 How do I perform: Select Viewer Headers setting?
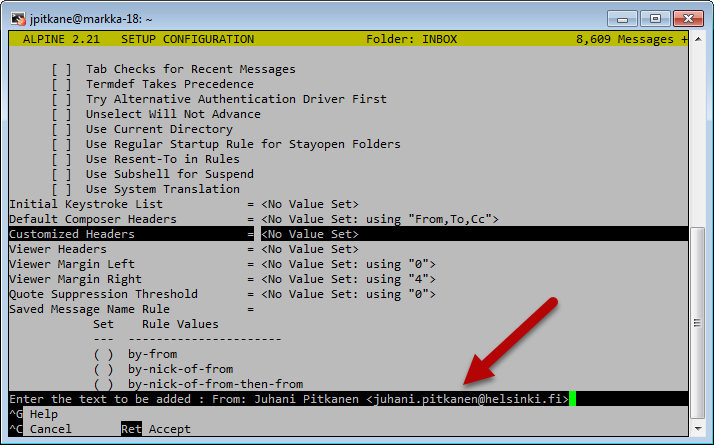pyautogui.click(x=184, y=249)
